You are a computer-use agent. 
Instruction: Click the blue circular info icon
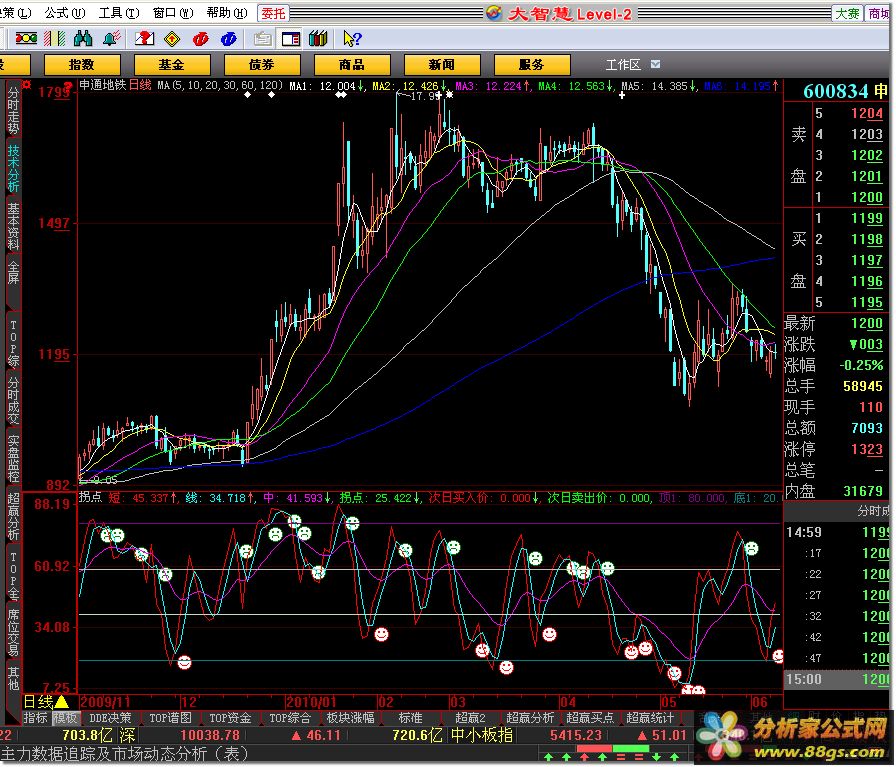(230, 38)
